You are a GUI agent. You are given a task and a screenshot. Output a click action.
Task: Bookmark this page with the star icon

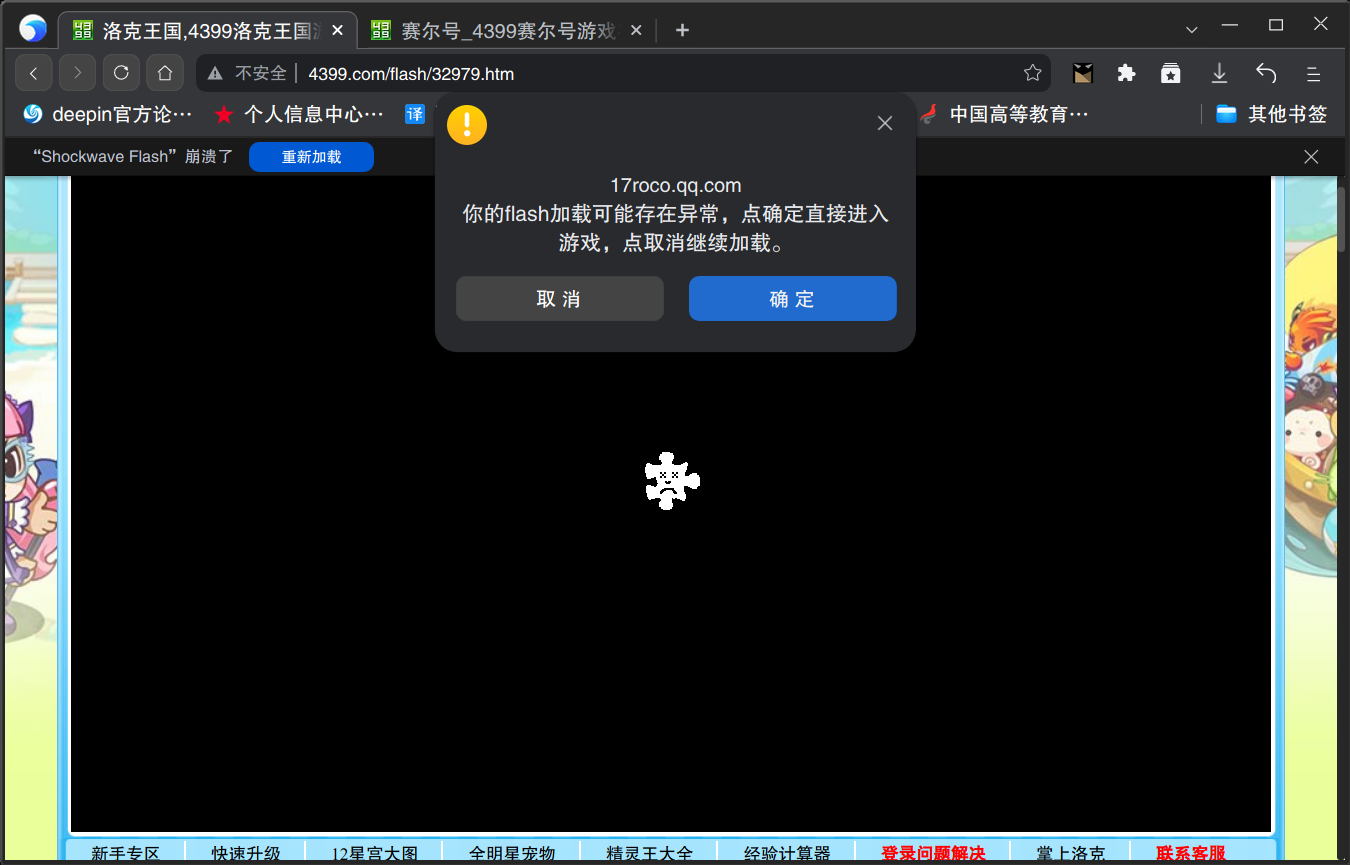(1033, 73)
